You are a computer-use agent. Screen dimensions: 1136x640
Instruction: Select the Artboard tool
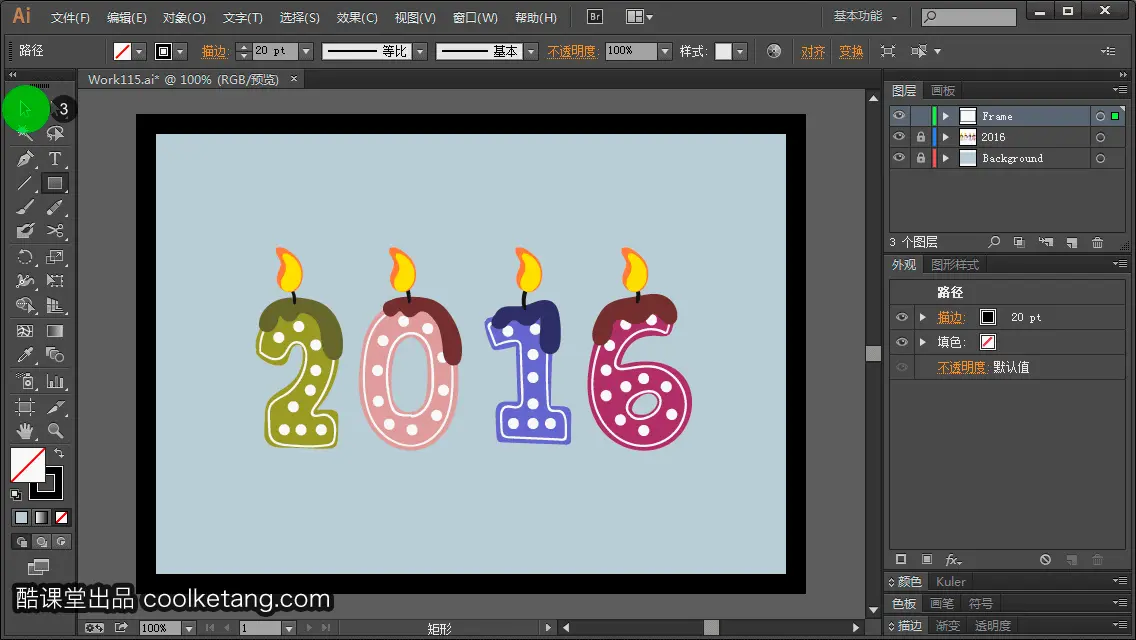click(x=25, y=407)
